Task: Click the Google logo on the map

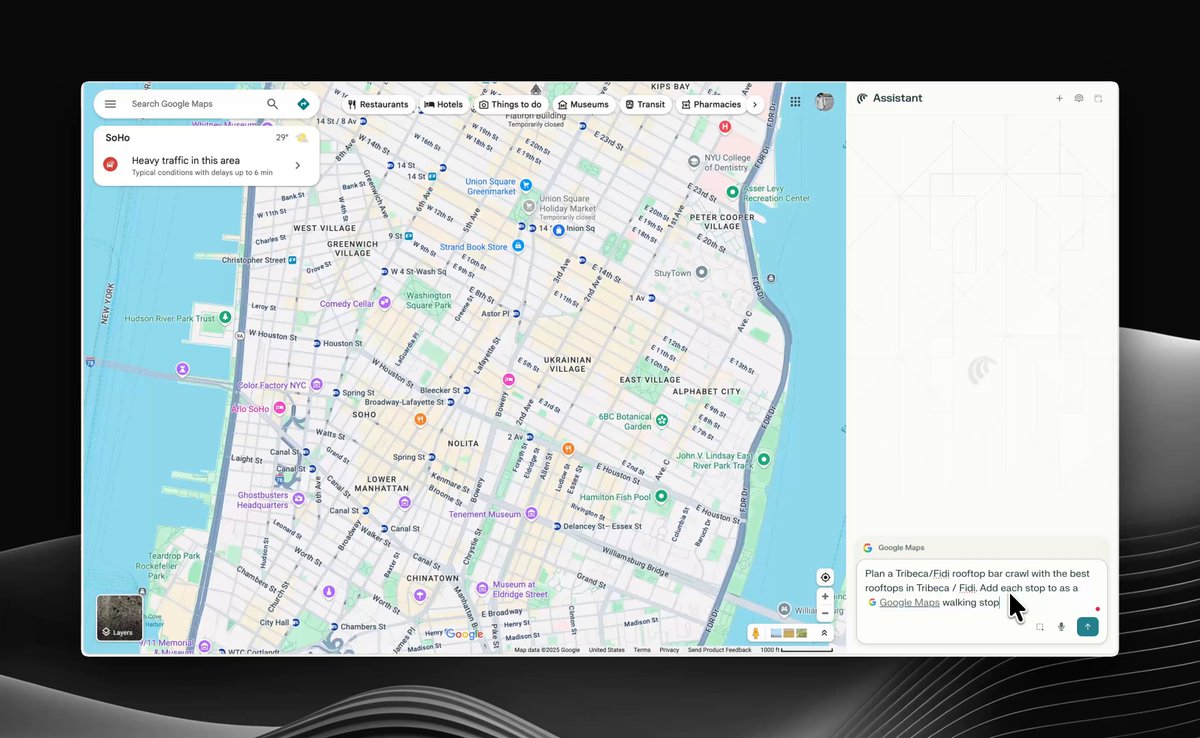Action: (x=464, y=634)
